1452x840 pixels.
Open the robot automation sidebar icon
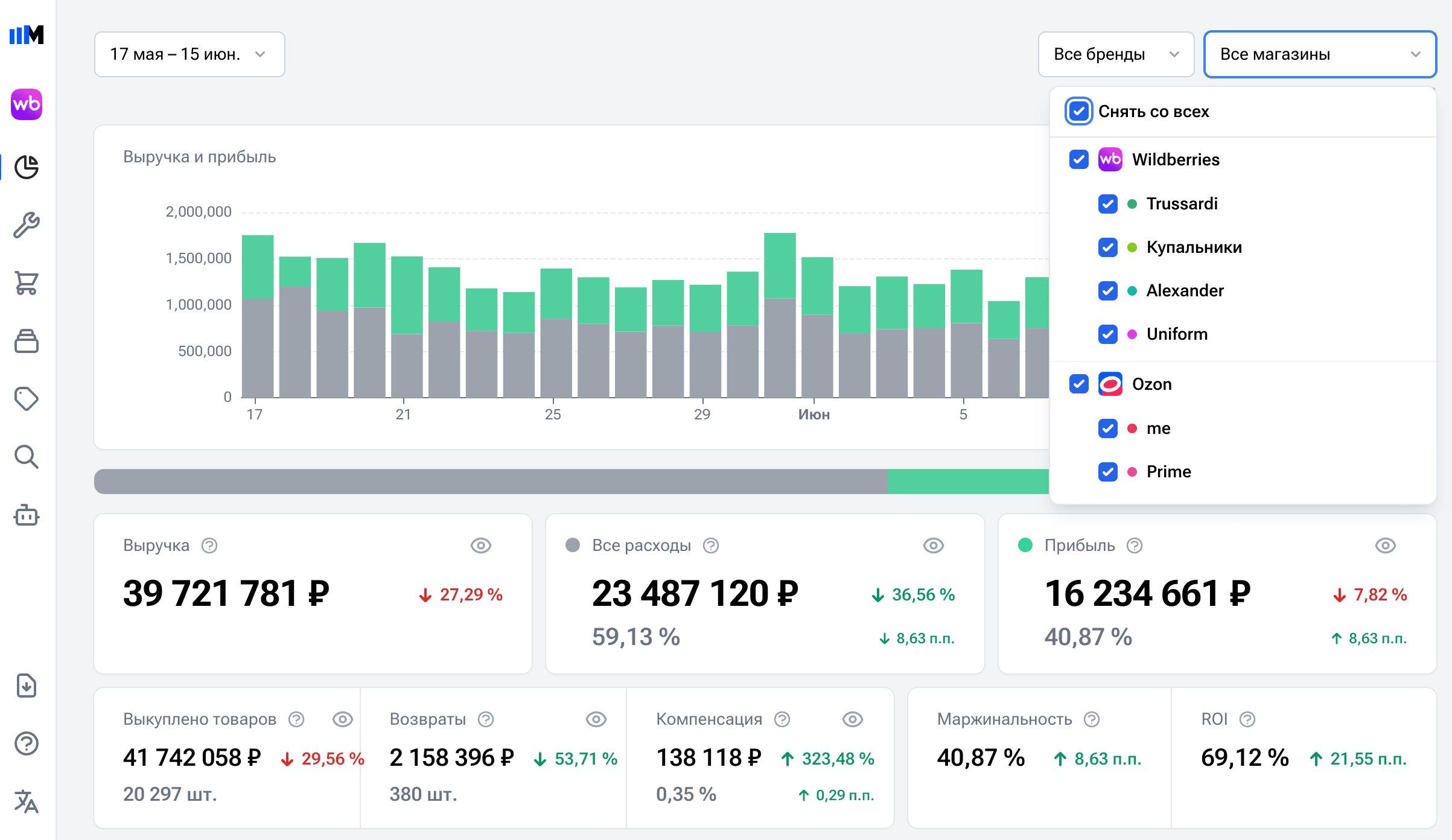[x=27, y=515]
